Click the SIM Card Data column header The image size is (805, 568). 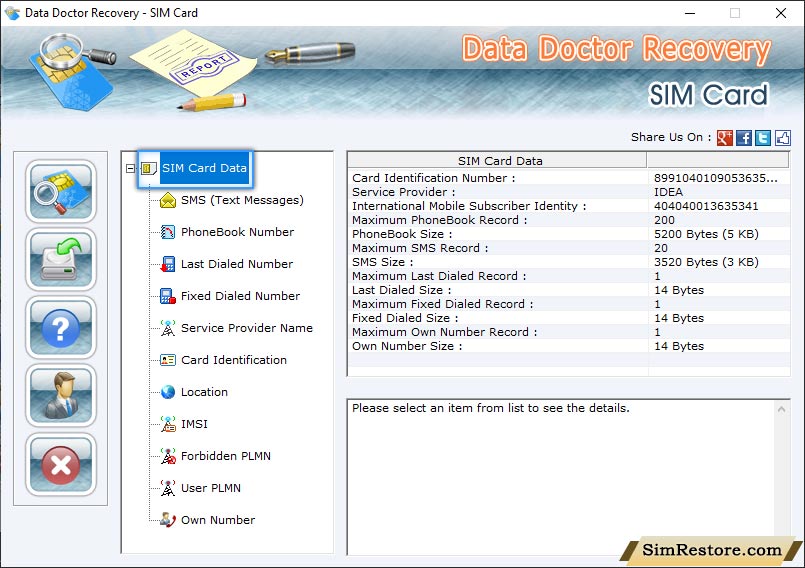click(497, 161)
